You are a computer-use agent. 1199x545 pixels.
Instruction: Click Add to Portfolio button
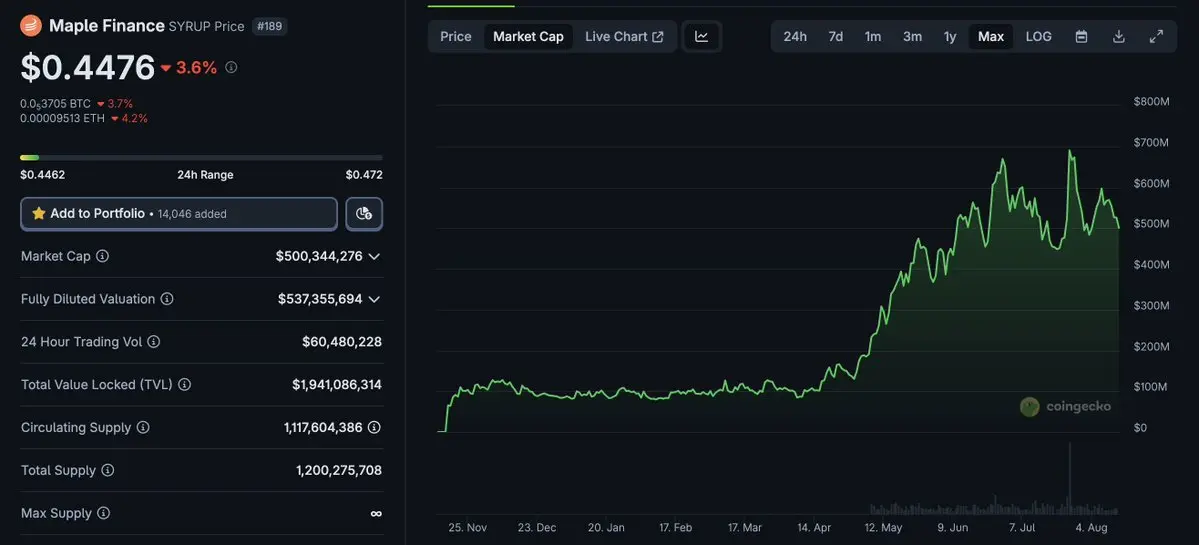tap(179, 214)
